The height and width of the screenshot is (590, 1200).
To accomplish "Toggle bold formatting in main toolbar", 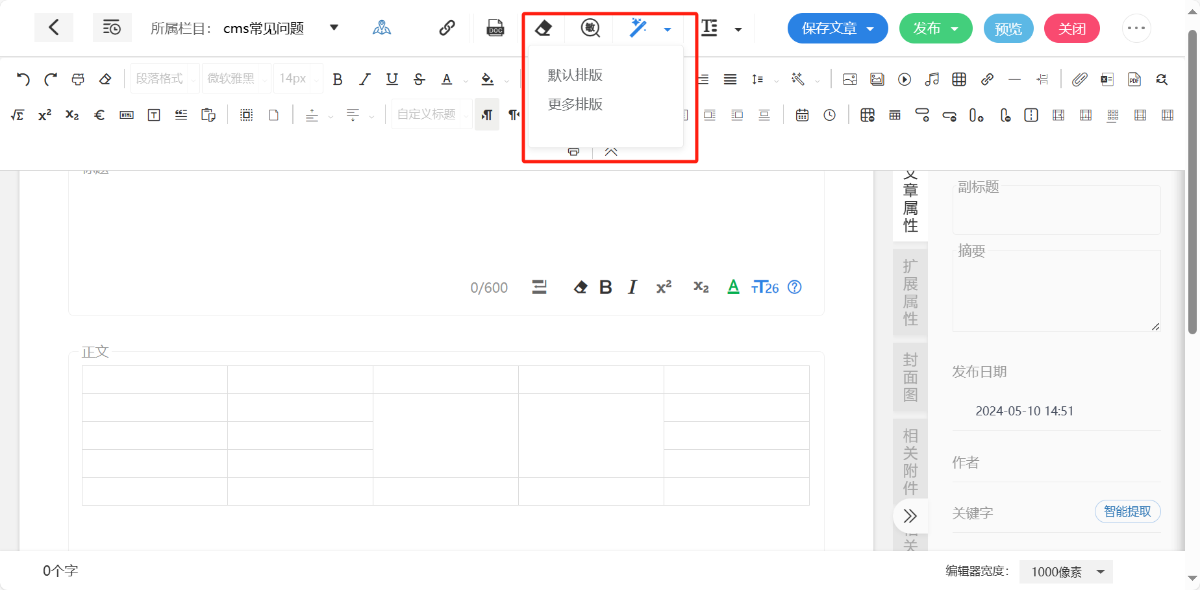I will click(x=338, y=79).
